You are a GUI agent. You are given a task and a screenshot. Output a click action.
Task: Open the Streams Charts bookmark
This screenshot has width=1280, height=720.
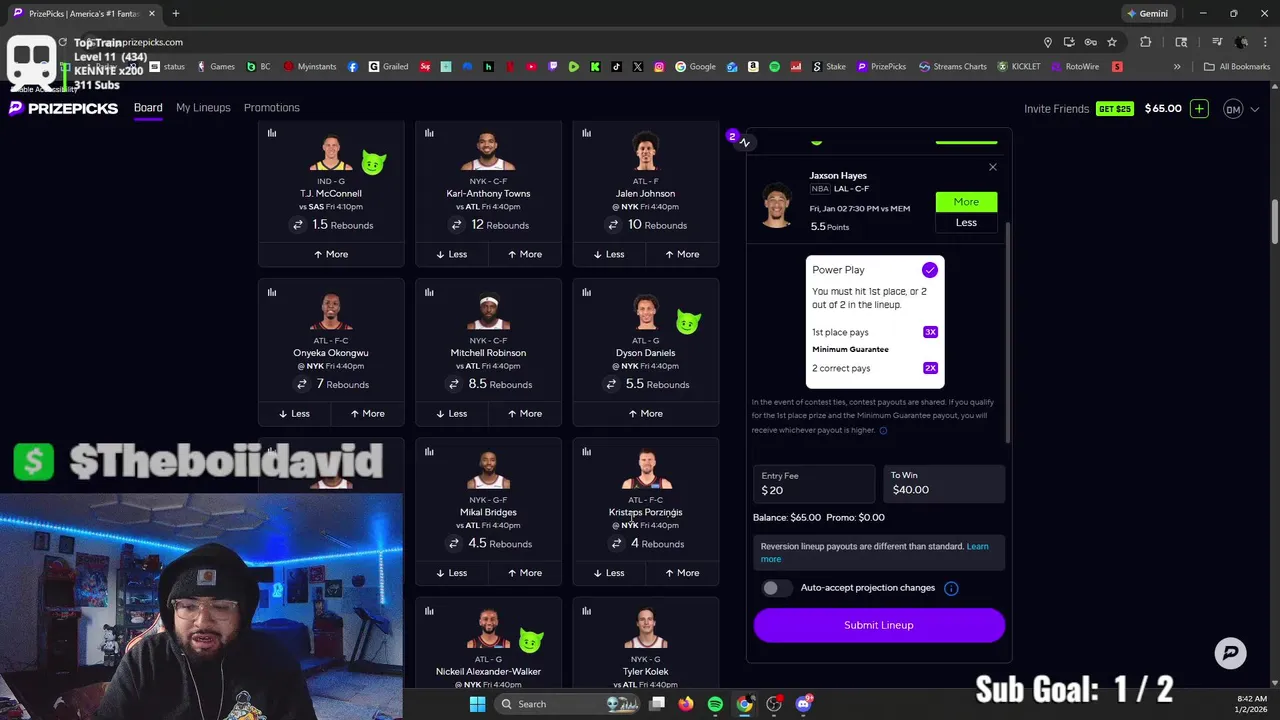click(952, 67)
